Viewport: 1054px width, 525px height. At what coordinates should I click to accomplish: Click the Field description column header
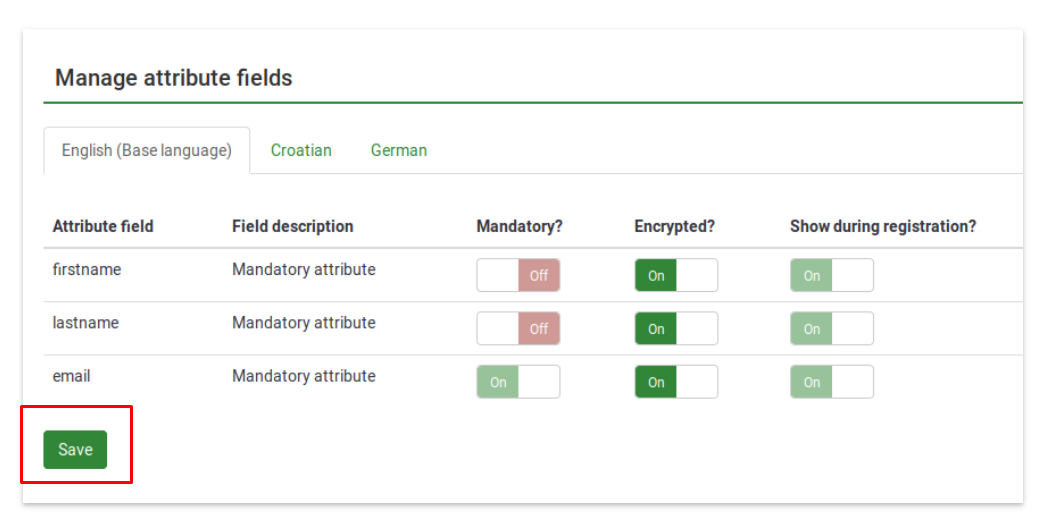[x=293, y=226]
